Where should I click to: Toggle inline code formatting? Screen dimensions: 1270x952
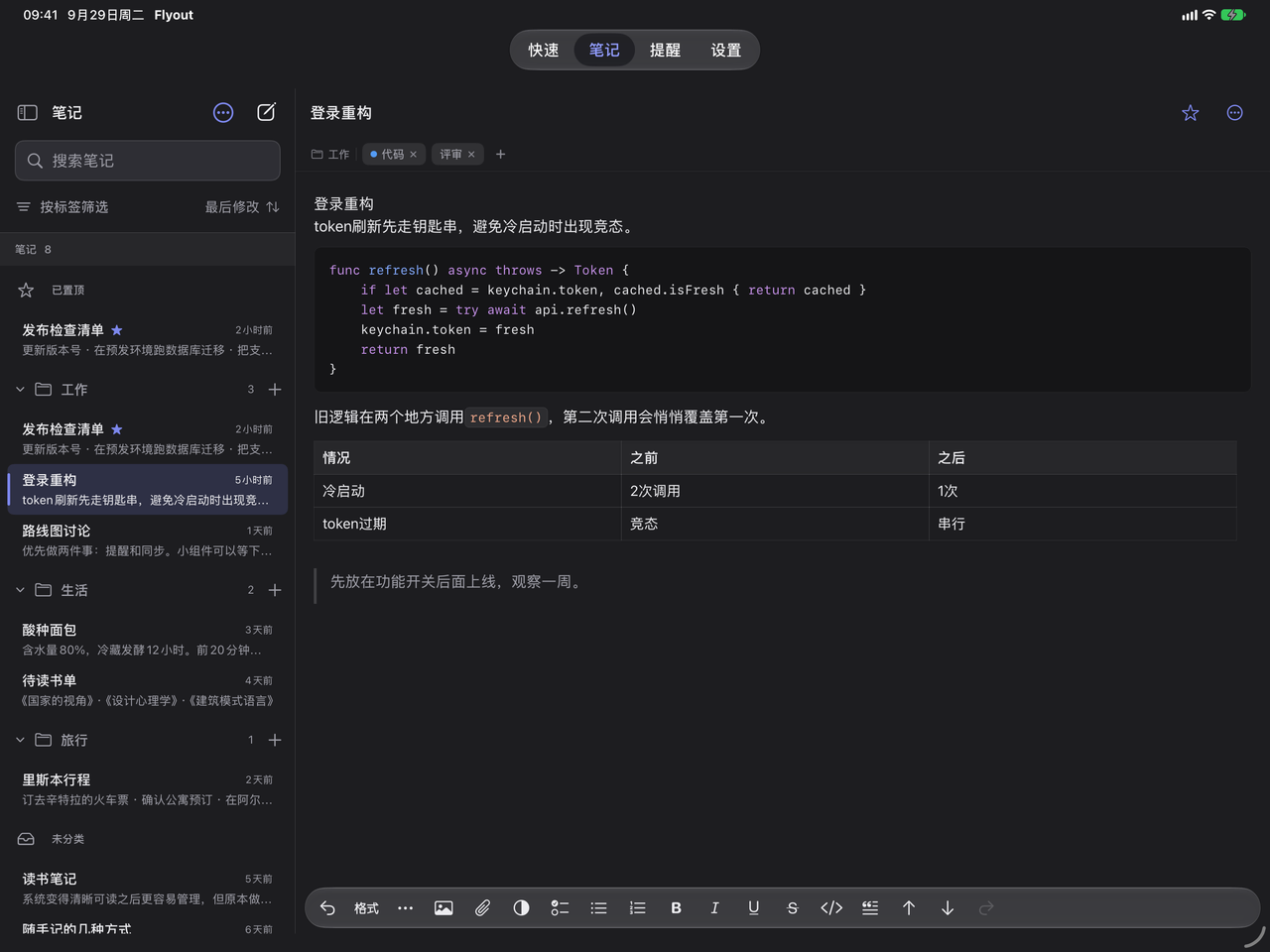tap(831, 908)
